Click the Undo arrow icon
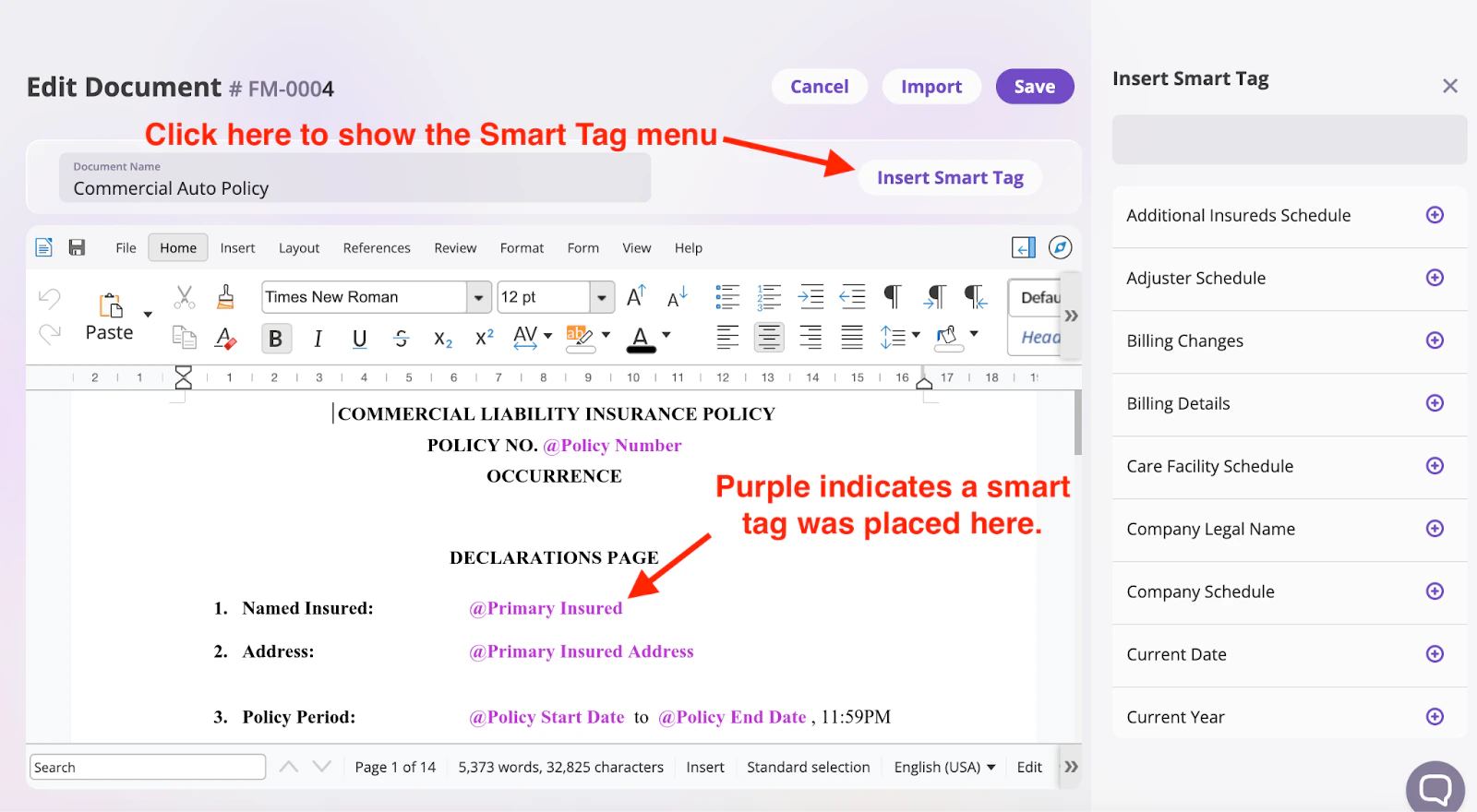1477x812 pixels. (49, 298)
